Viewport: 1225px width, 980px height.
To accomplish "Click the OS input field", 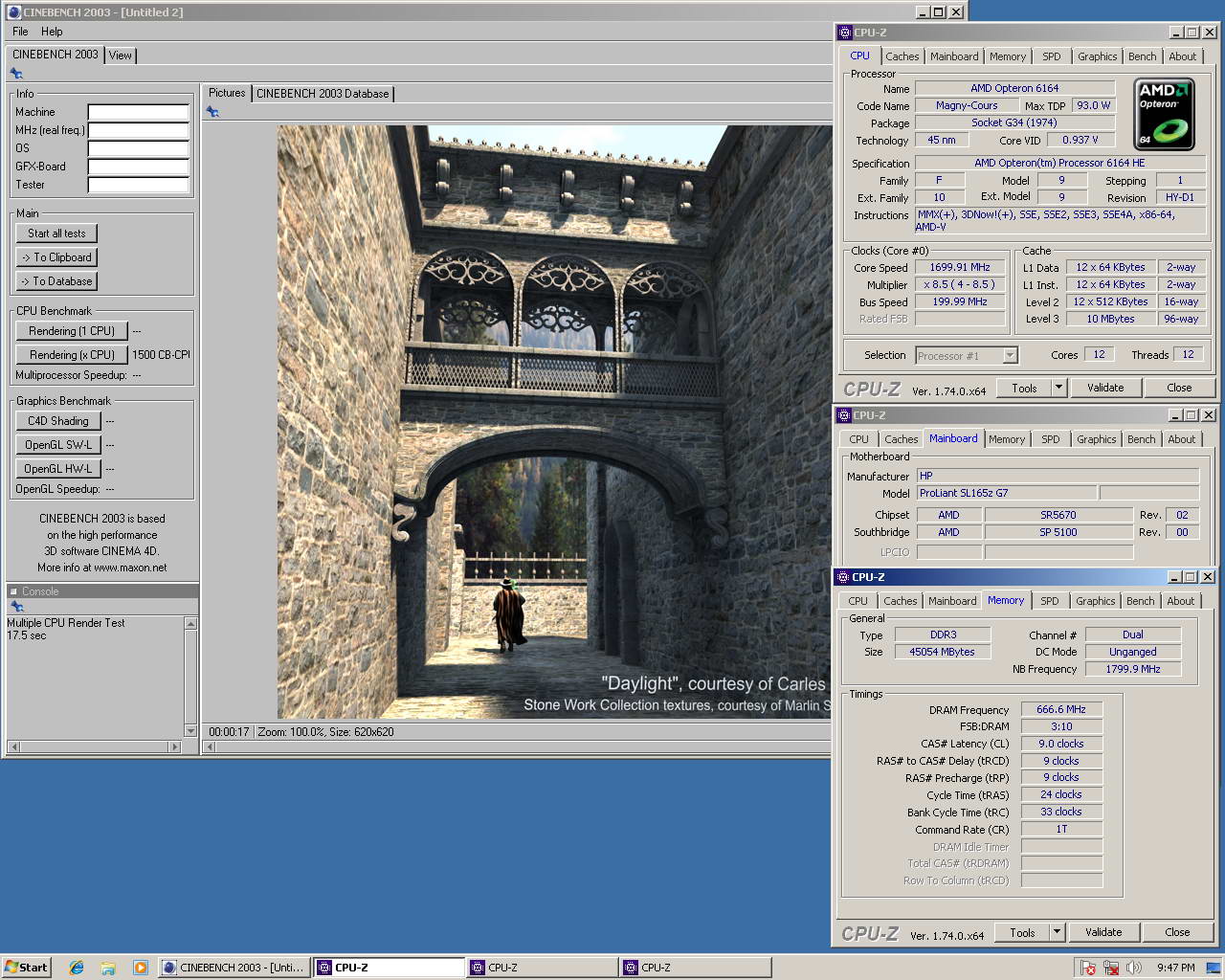I will (138, 148).
